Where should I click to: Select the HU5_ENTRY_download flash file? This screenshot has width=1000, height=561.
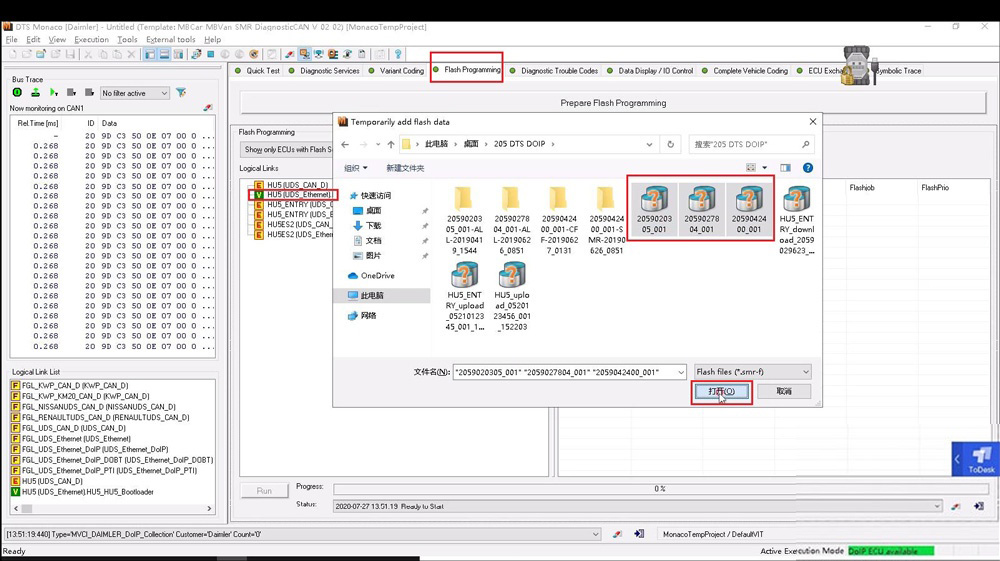[797, 220]
